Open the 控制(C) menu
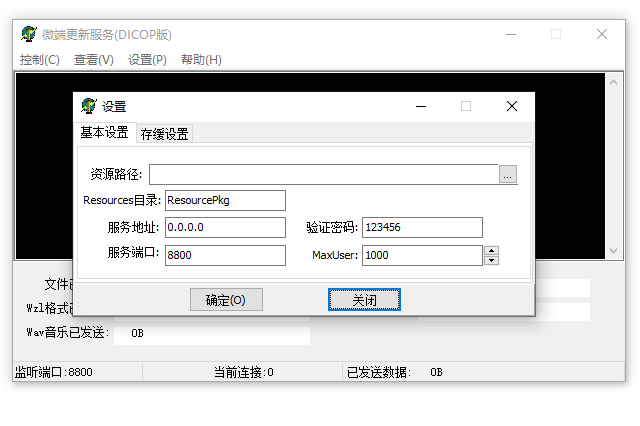Image resolution: width=640 pixels, height=426 pixels. (x=40, y=60)
